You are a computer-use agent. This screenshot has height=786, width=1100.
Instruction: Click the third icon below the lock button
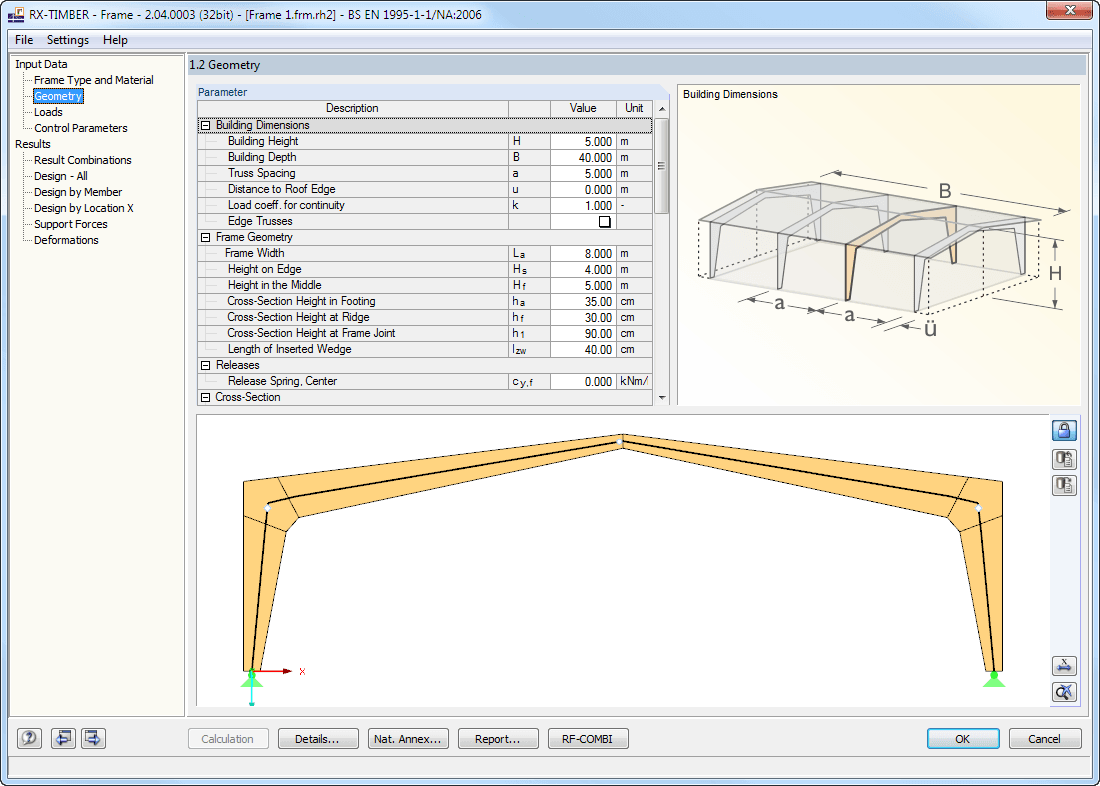click(1064, 485)
